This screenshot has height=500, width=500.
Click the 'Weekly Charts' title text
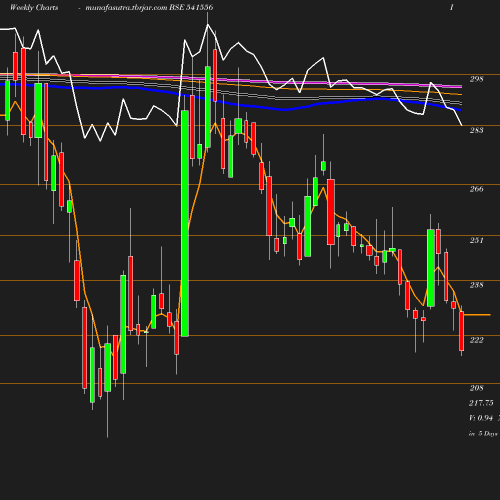coord(34,7)
